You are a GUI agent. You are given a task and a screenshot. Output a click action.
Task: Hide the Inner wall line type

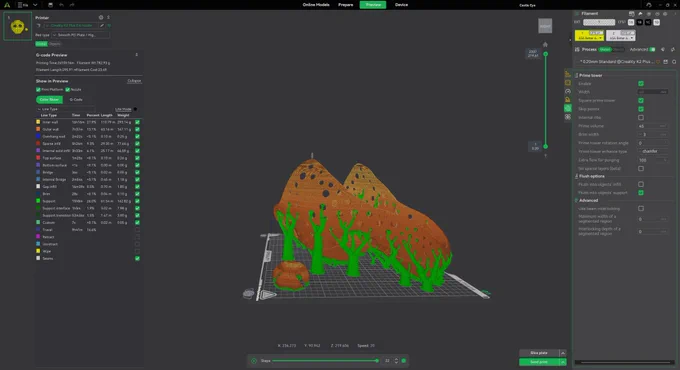click(x=137, y=122)
